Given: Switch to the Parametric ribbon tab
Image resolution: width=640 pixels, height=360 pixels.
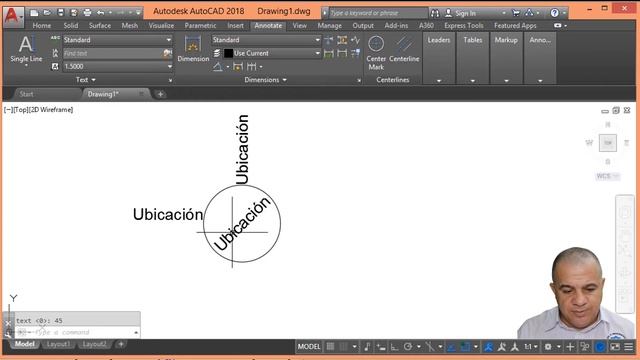Looking at the screenshot, I should point(200,25).
